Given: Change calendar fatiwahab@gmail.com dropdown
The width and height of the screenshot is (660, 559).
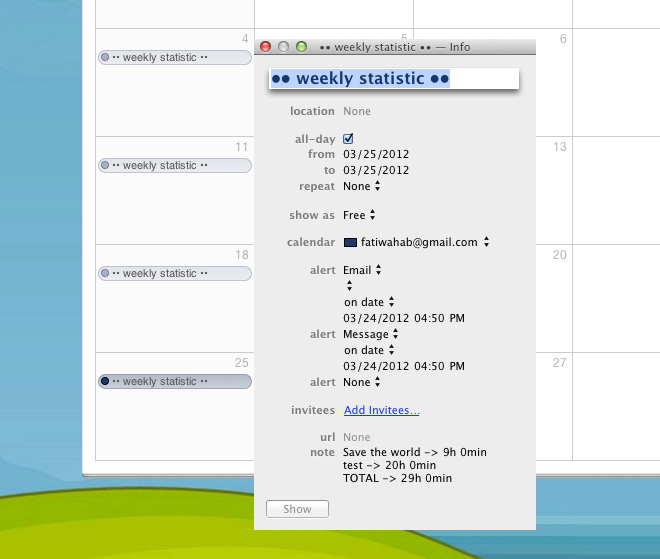Looking at the screenshot, I should pos(417,242).
